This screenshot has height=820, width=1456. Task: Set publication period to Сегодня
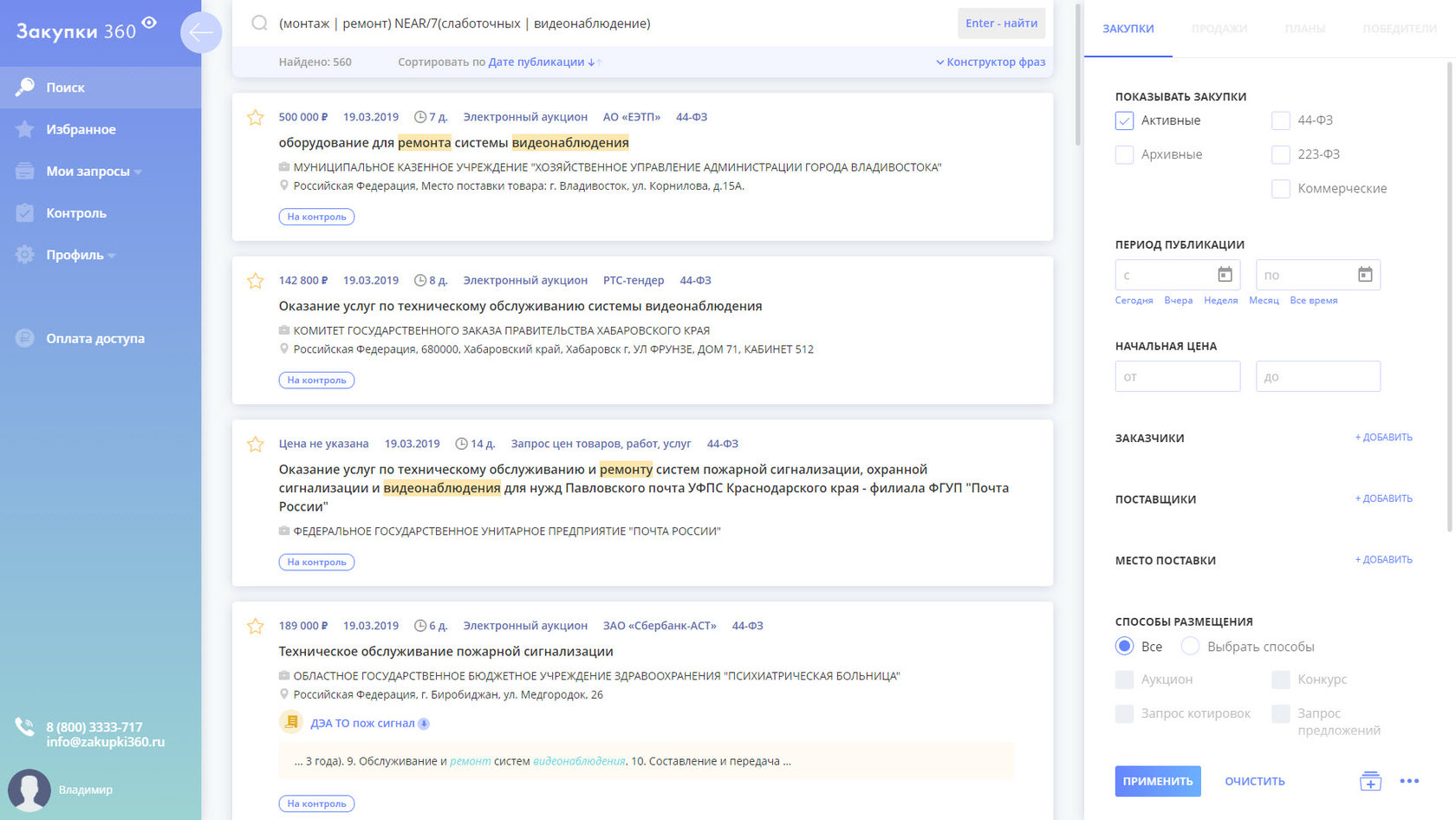coord(1134,301)
